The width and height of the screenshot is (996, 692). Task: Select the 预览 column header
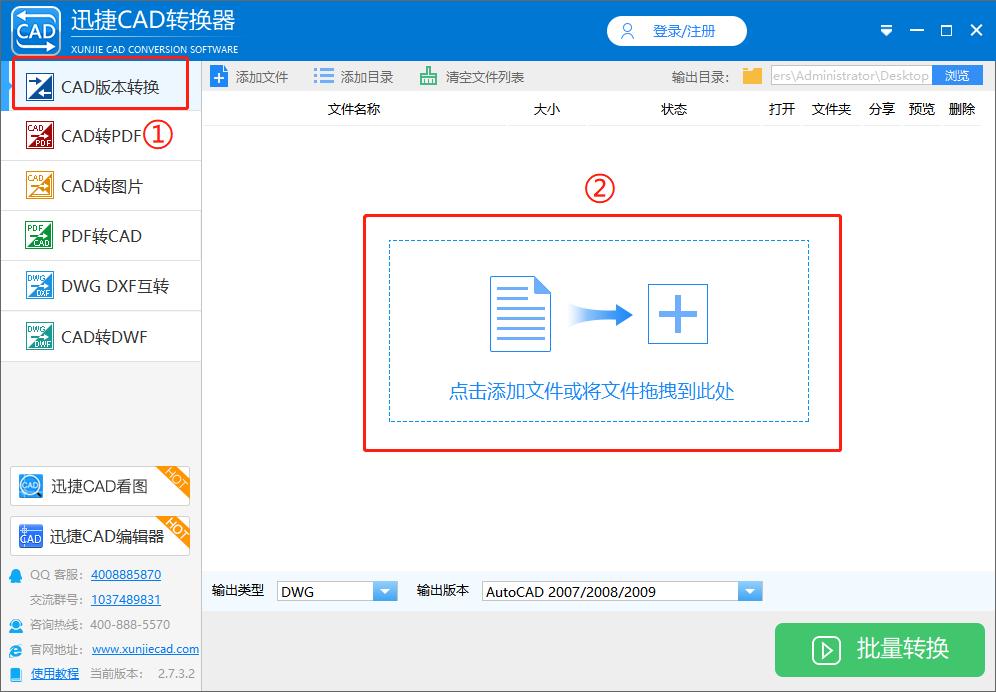[921, 109]
